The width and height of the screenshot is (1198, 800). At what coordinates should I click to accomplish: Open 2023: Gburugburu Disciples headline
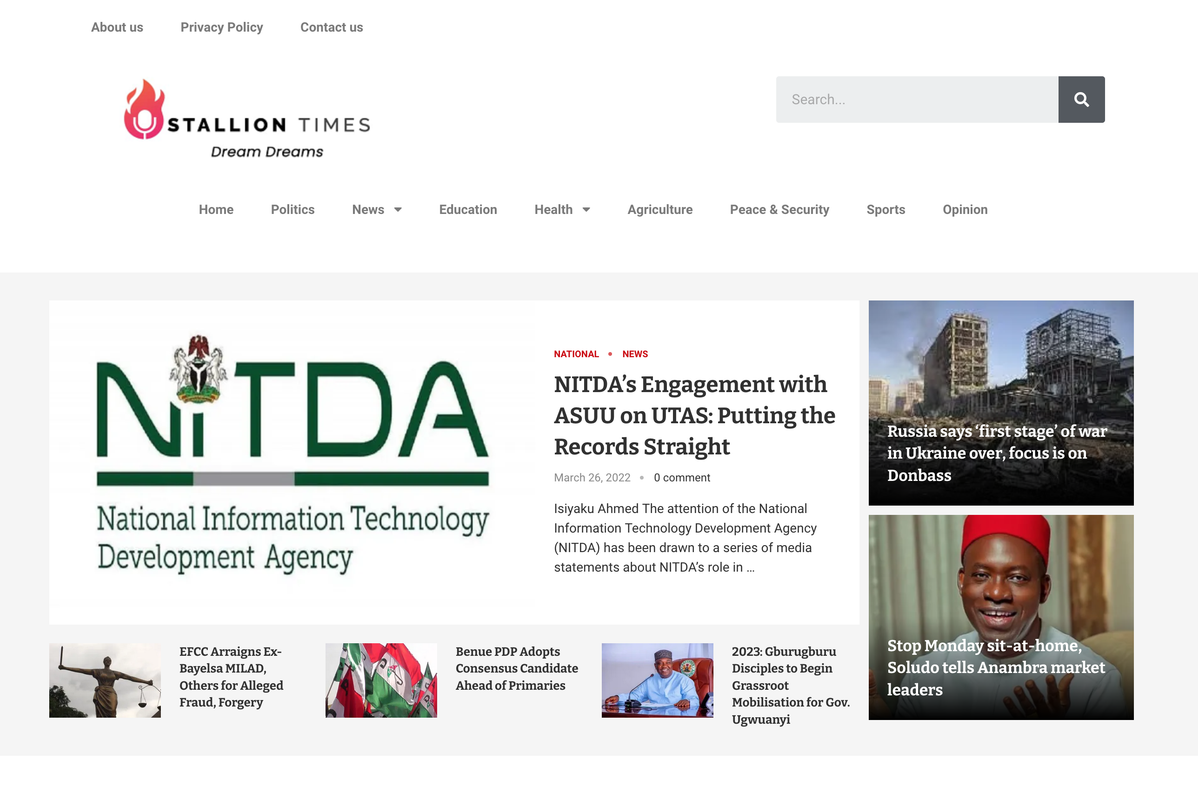click(x=791, y=685)
